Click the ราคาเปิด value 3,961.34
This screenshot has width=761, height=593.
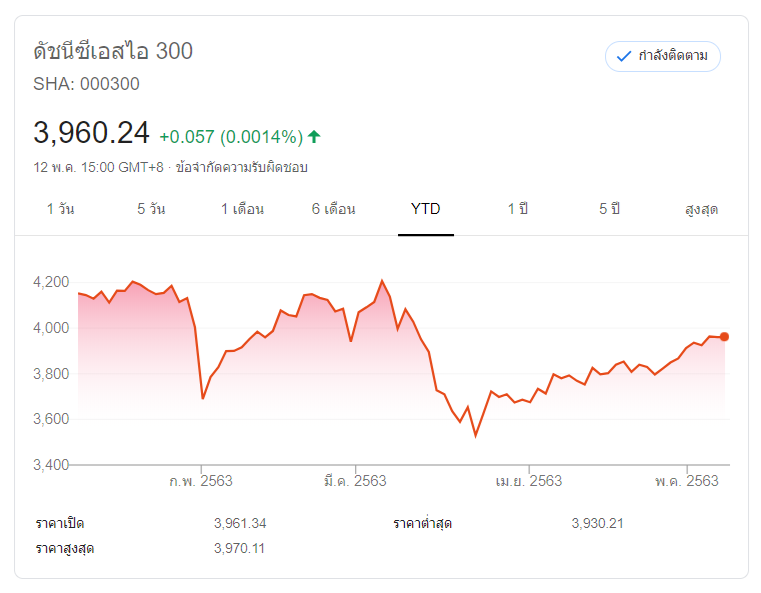[240, 523]
